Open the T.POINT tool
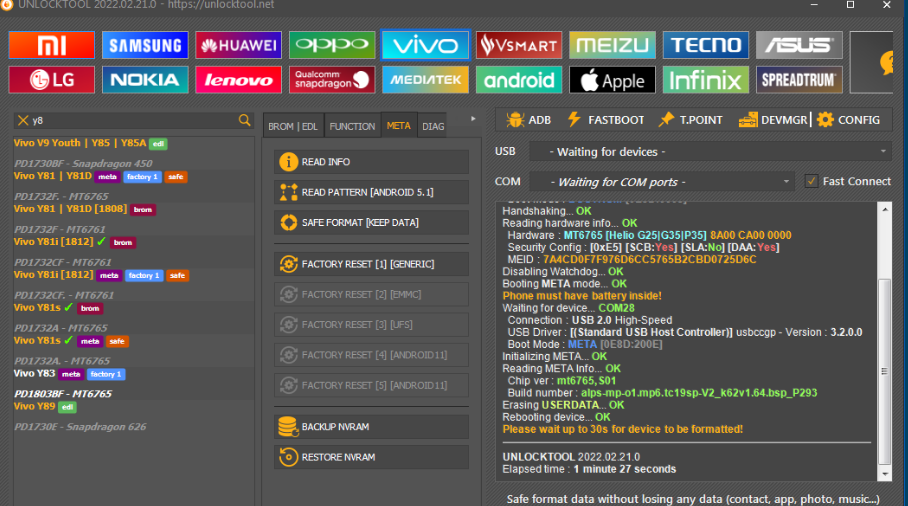908x506 pixels. tap(691, 120)
